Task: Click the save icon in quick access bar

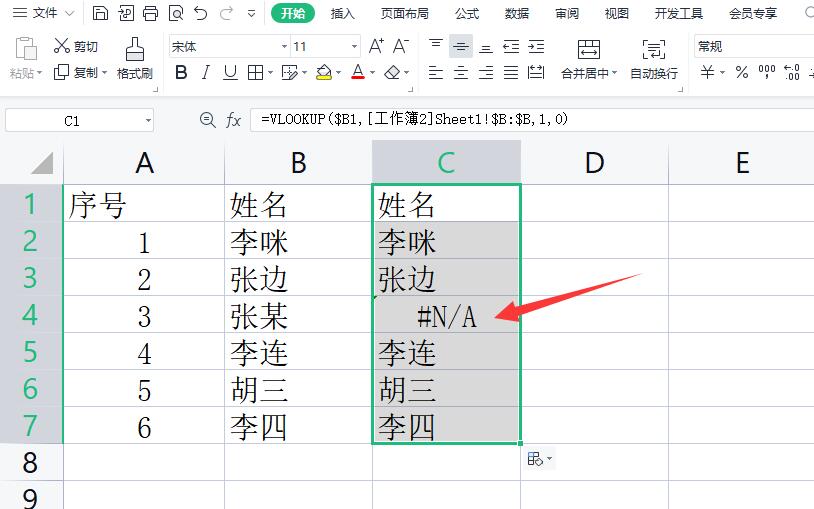Action: click(x=100, y=13)
